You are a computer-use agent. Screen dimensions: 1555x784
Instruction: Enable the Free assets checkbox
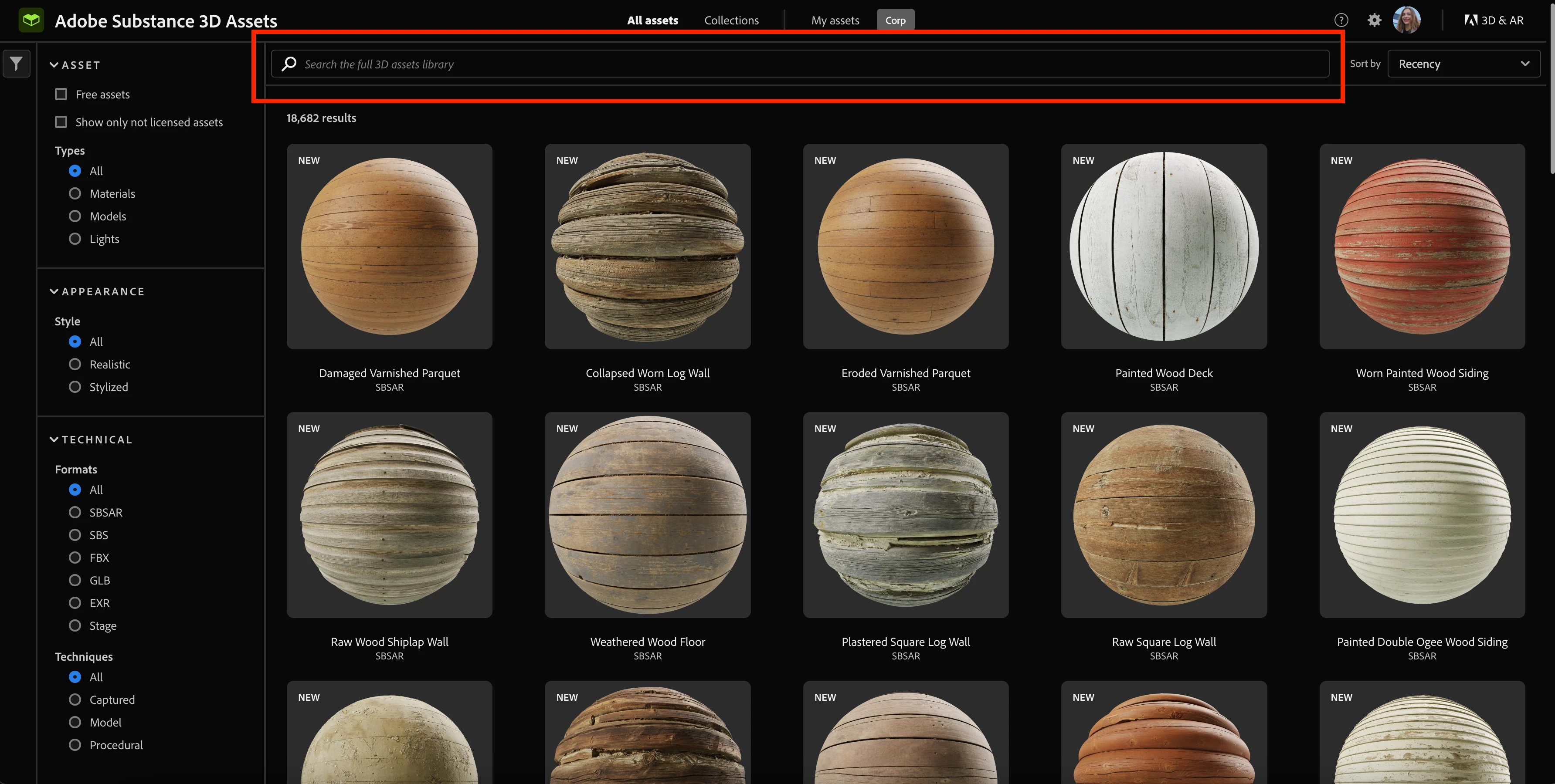pyautogui.click(x=61, y=94)
